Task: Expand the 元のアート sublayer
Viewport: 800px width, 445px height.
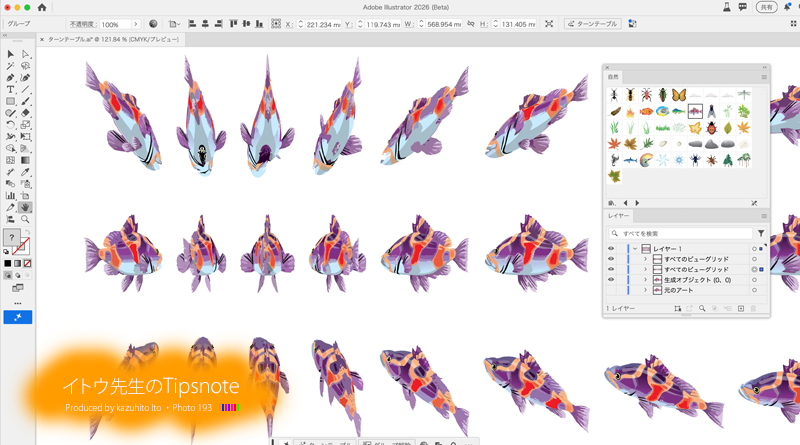Action: (645, 290)
